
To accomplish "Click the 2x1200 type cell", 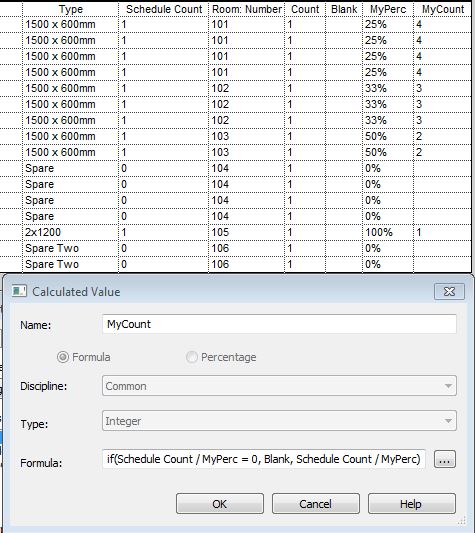I will click(x=70, y=233).
